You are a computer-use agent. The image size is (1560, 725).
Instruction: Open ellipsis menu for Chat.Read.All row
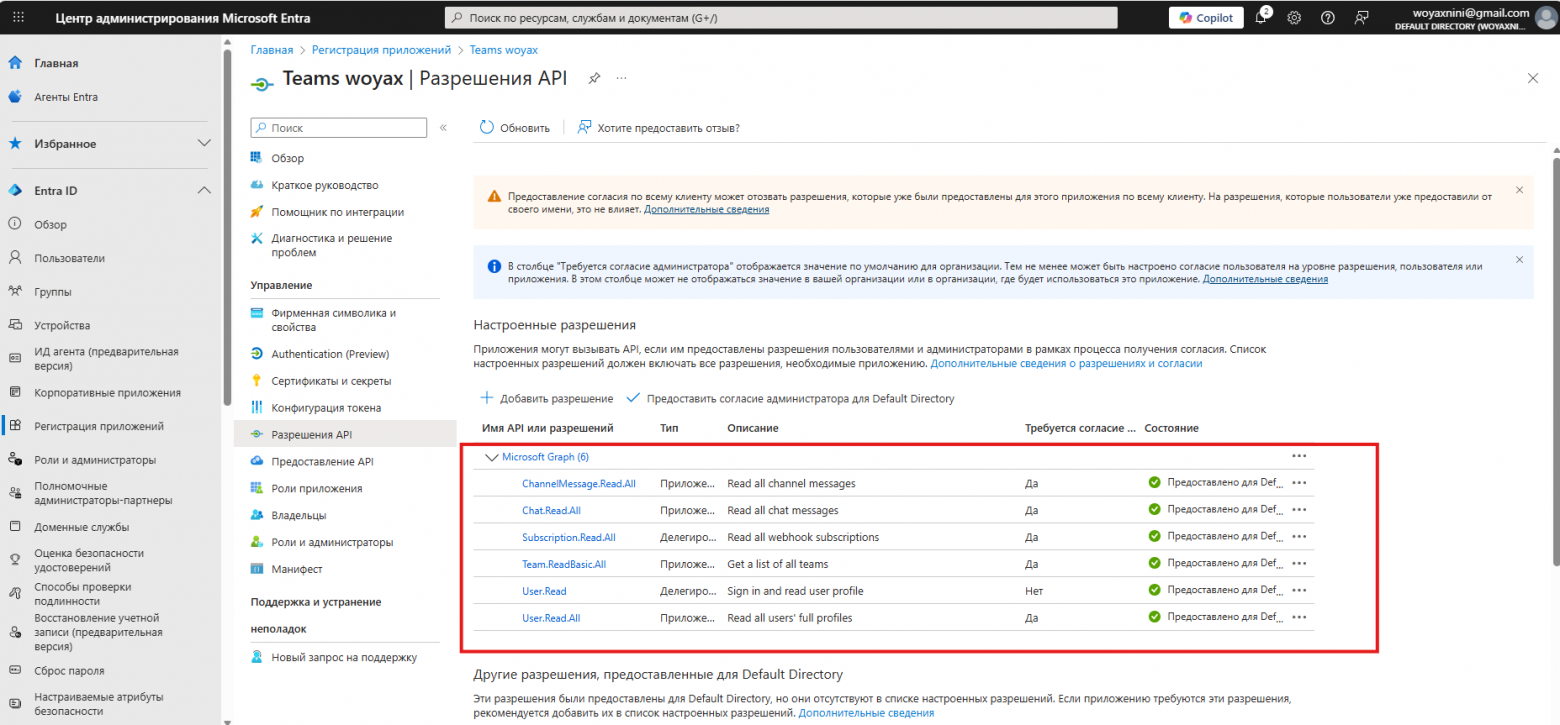tap(1299, 510)
